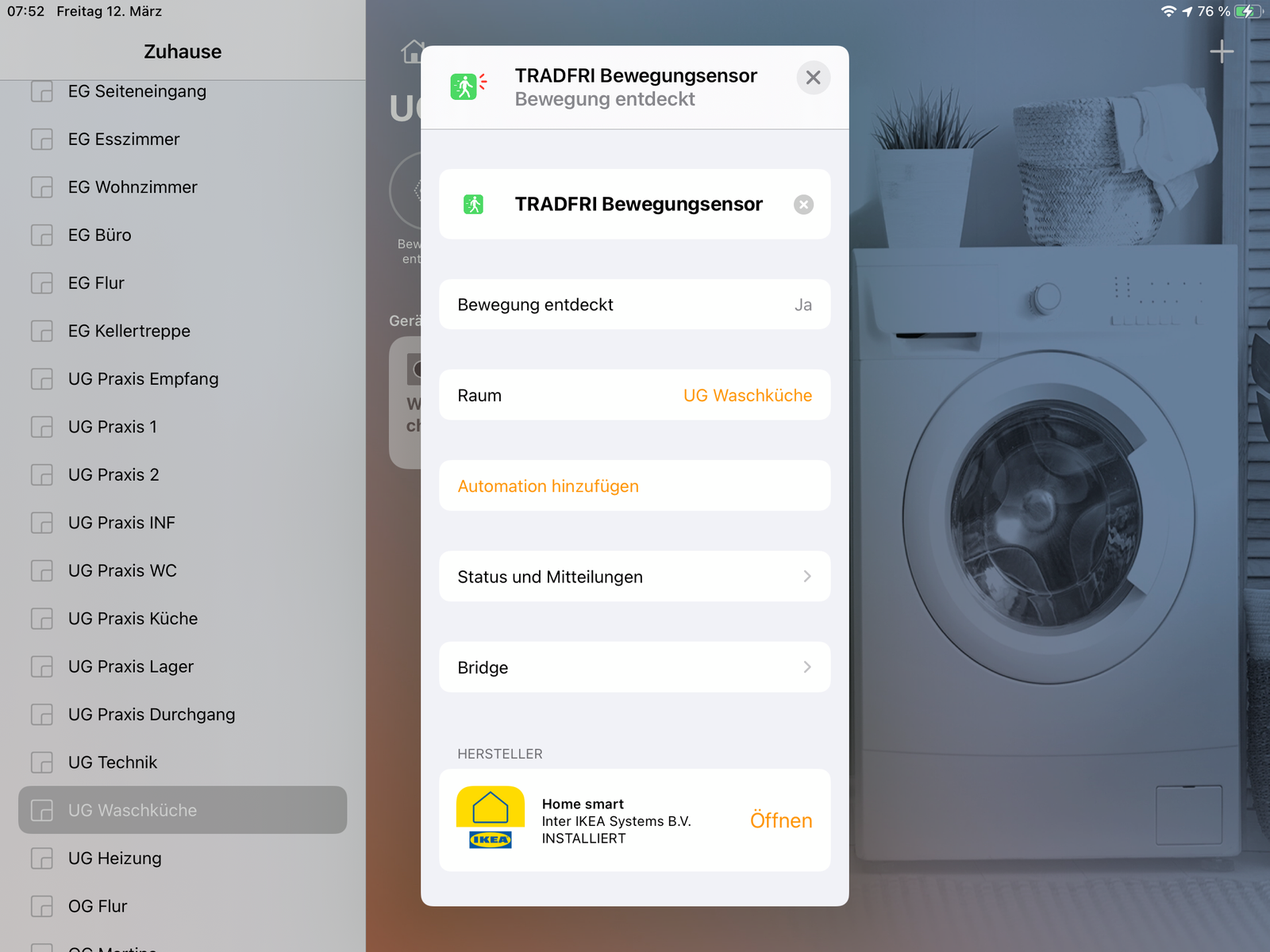This screenshot has width=1270, height=952.
Task: Edit the TRADFRI Bewegungssensor name field
Action: [637, 205]
